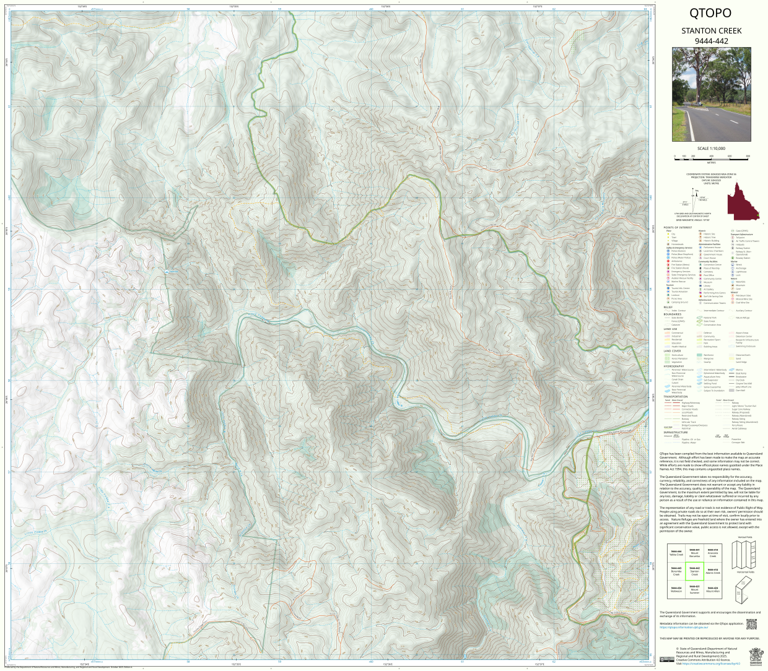Screen dimensions: 768x671
Task: Click the Queensland Government coat of arms
Action: [x=755, y=656]
